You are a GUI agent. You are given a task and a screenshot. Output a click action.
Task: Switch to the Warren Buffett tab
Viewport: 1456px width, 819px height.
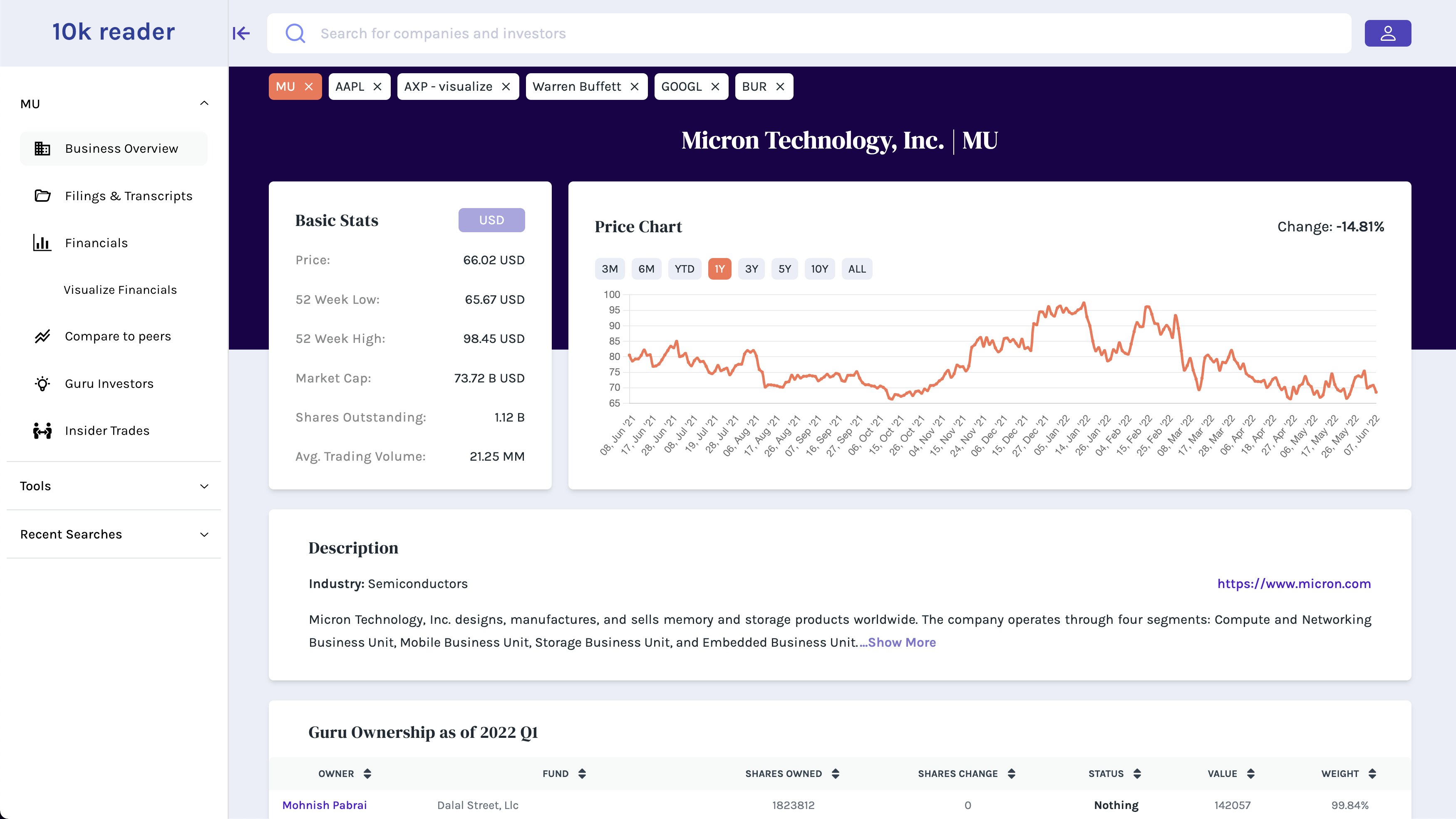pyautogui.click(x=576, y=87)
